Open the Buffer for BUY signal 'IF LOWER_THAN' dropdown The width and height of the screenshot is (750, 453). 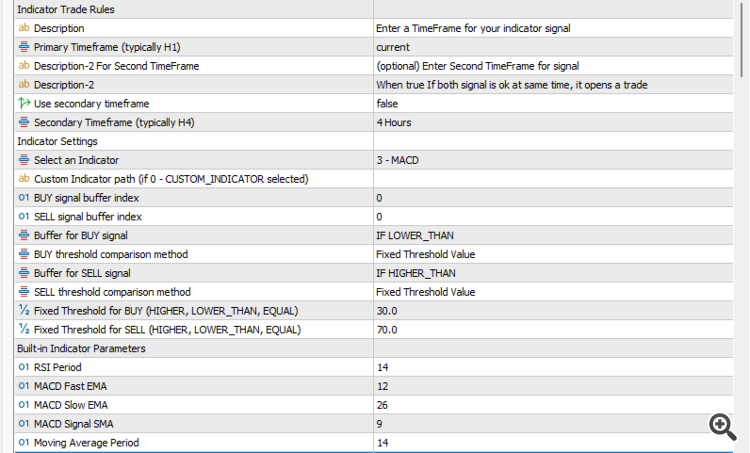click(x=550, y=236)
